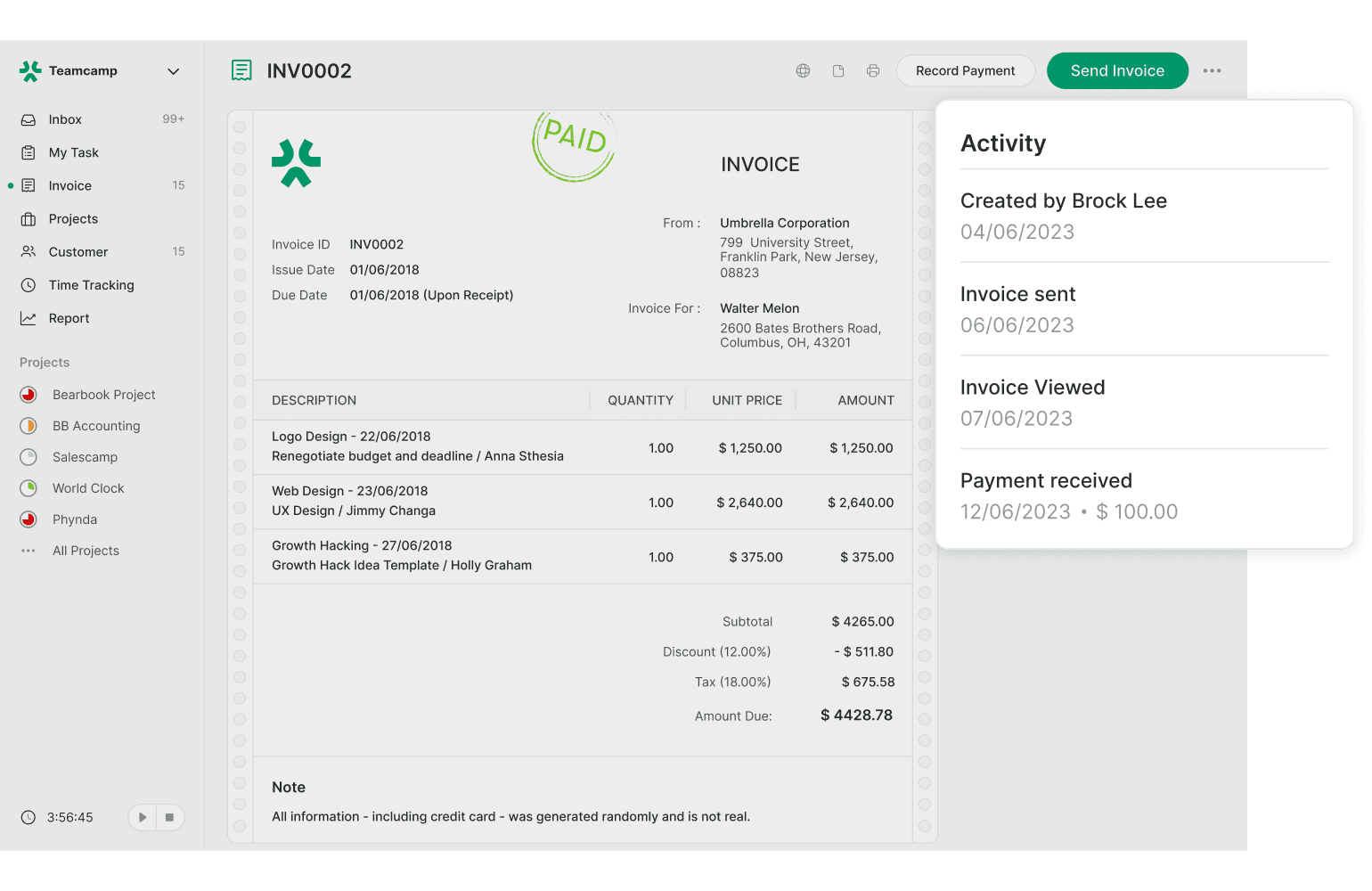The height and width of the screenshot is (891, 1372).
Task: Click the Record Payment button
Action: (x=965, y=71)
